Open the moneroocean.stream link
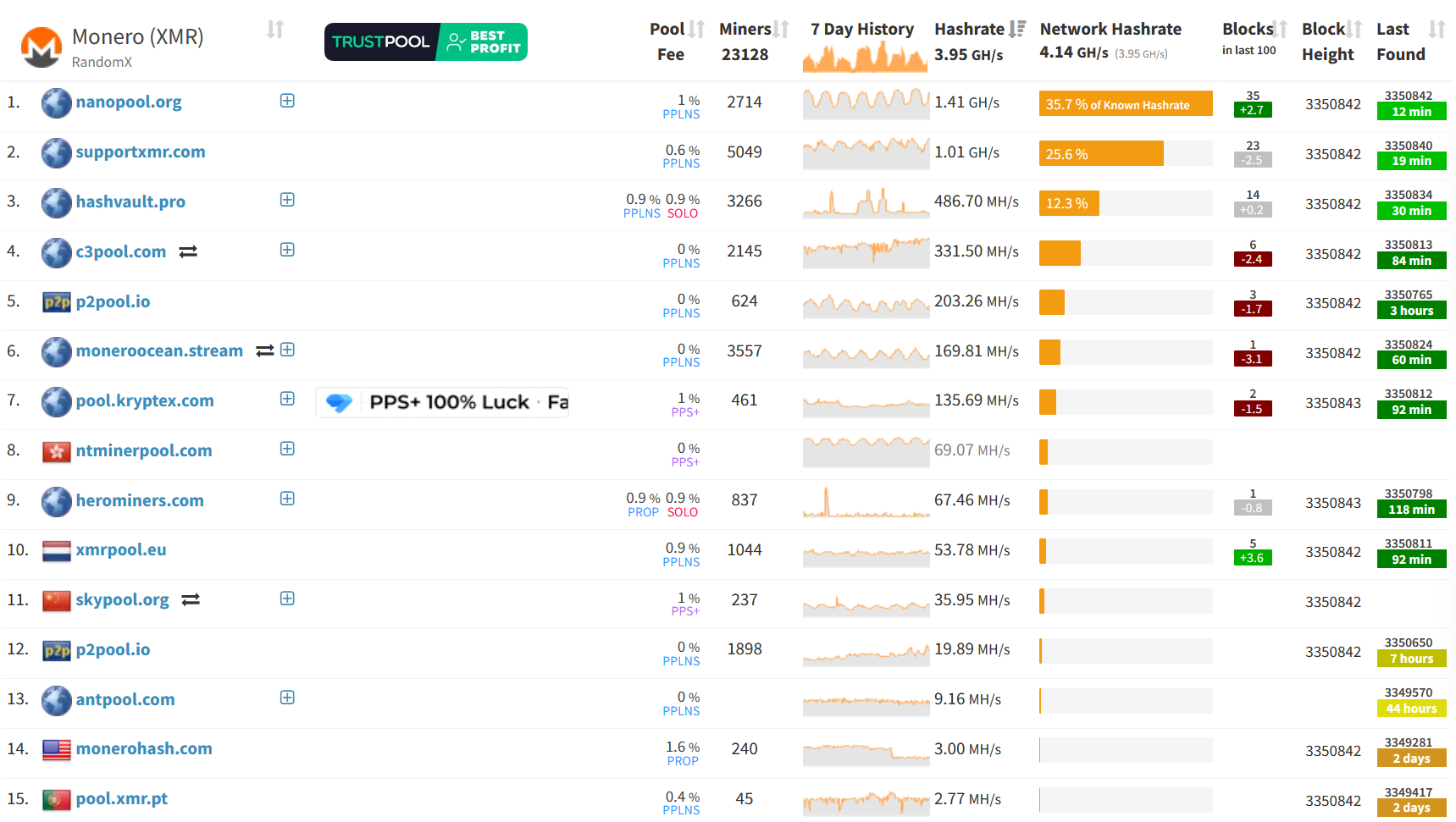The height and width of the screenshot is (822, 1456). [x=159, y=350]
